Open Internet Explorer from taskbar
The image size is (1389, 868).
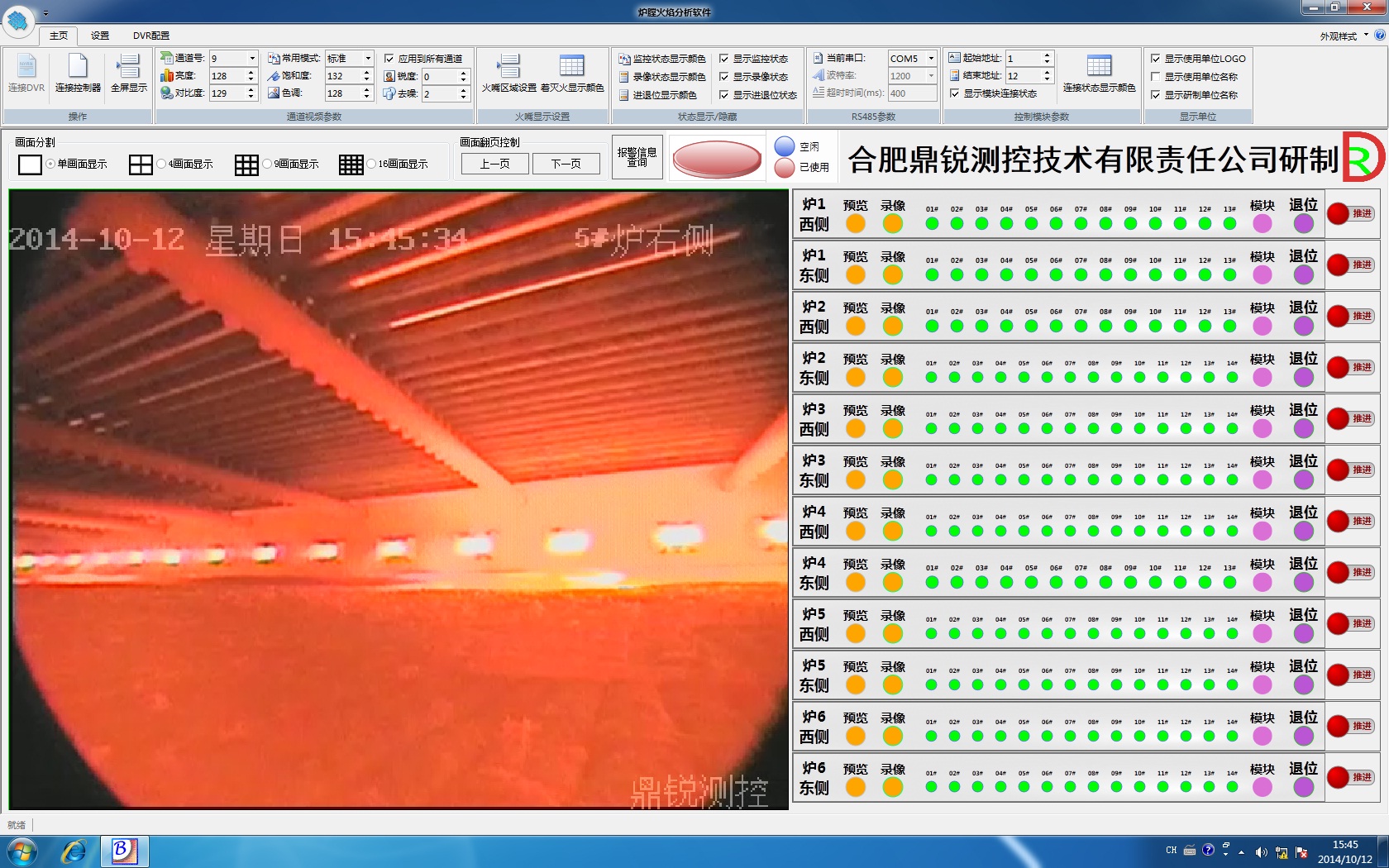pos(74,851)
